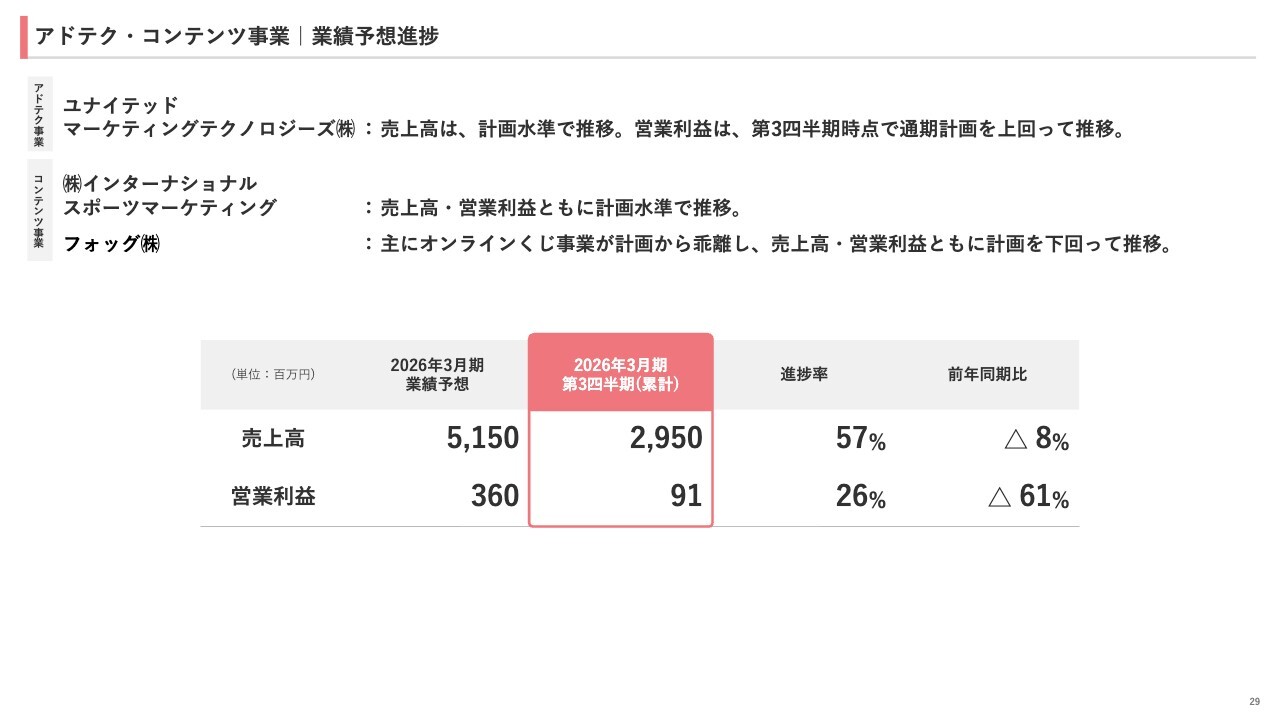Select the ユナイテッドマーケティングテクノロジーズ㈱ company name
1280x720 pixels.
(208, 118)
